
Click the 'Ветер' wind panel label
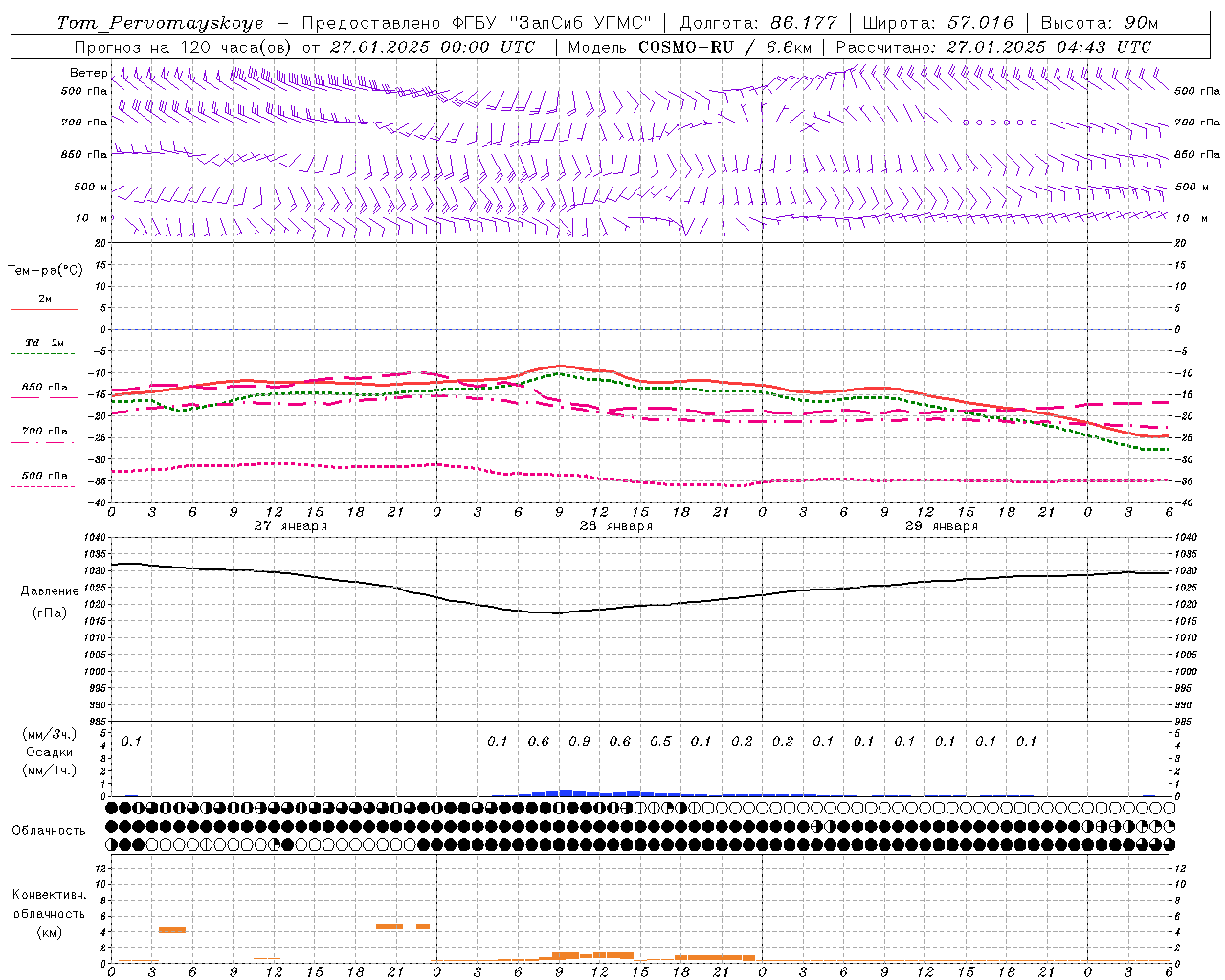[88, 73]
